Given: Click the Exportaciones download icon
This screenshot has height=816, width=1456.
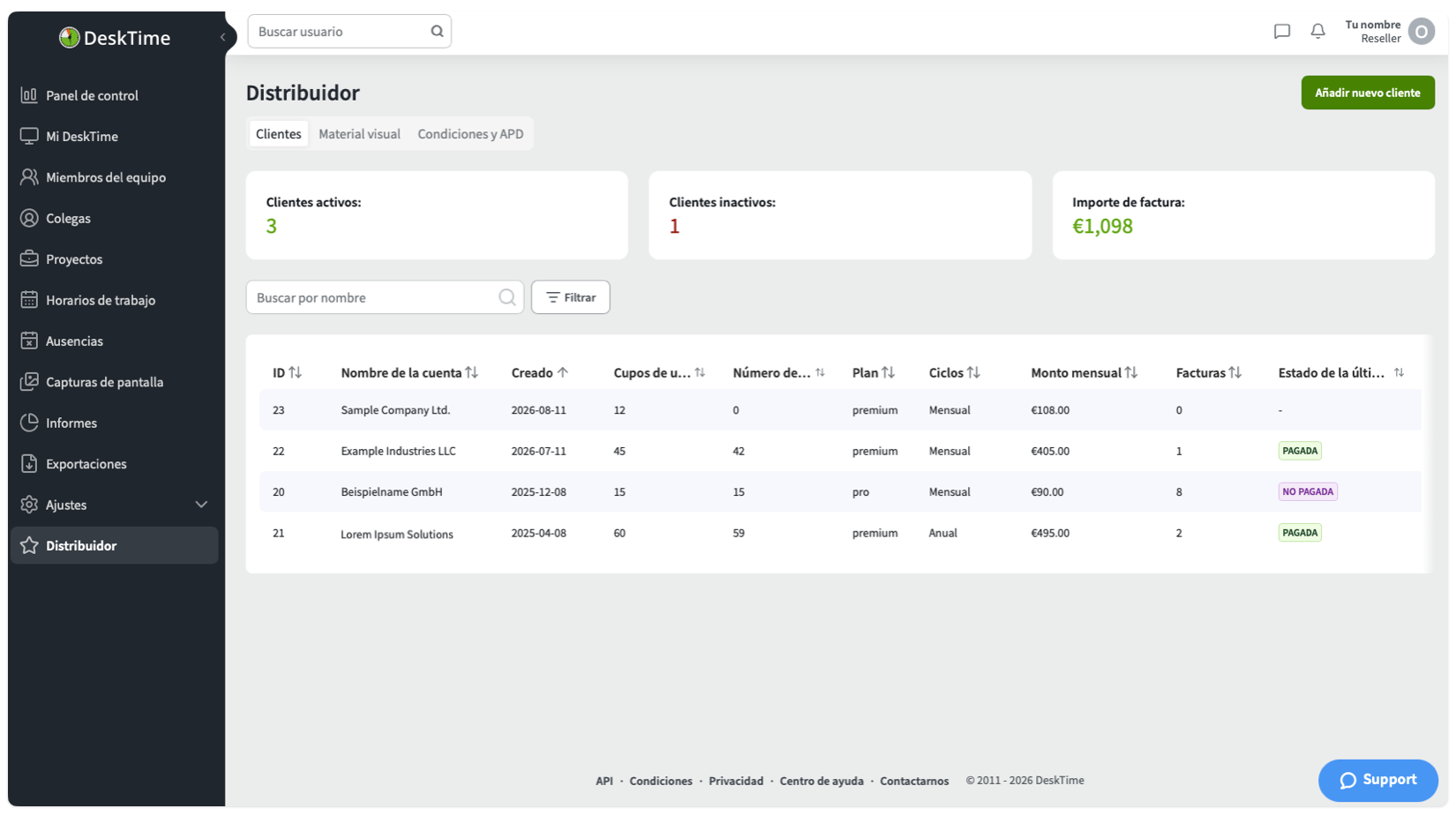Looking at the screenshot, I should [x=29, y=463].
